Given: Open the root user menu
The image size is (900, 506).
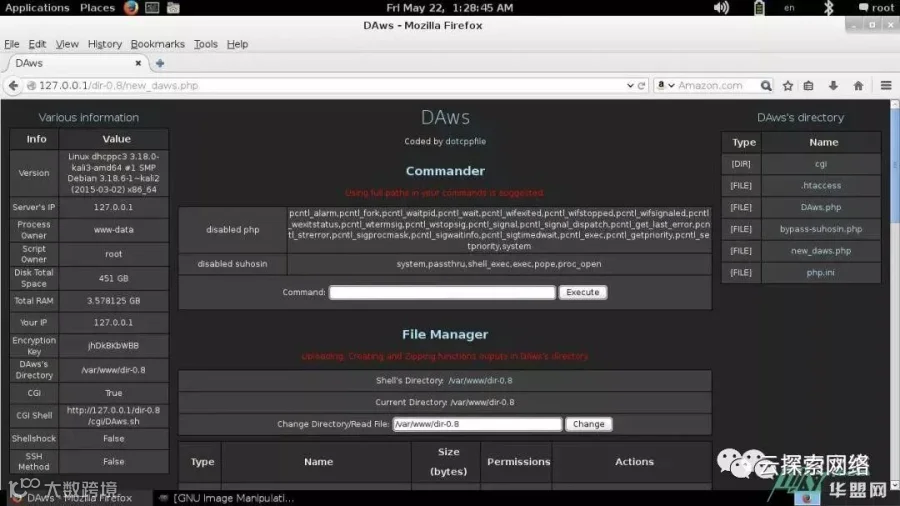Looking at the screenshot, I should [x=876, y=7].
